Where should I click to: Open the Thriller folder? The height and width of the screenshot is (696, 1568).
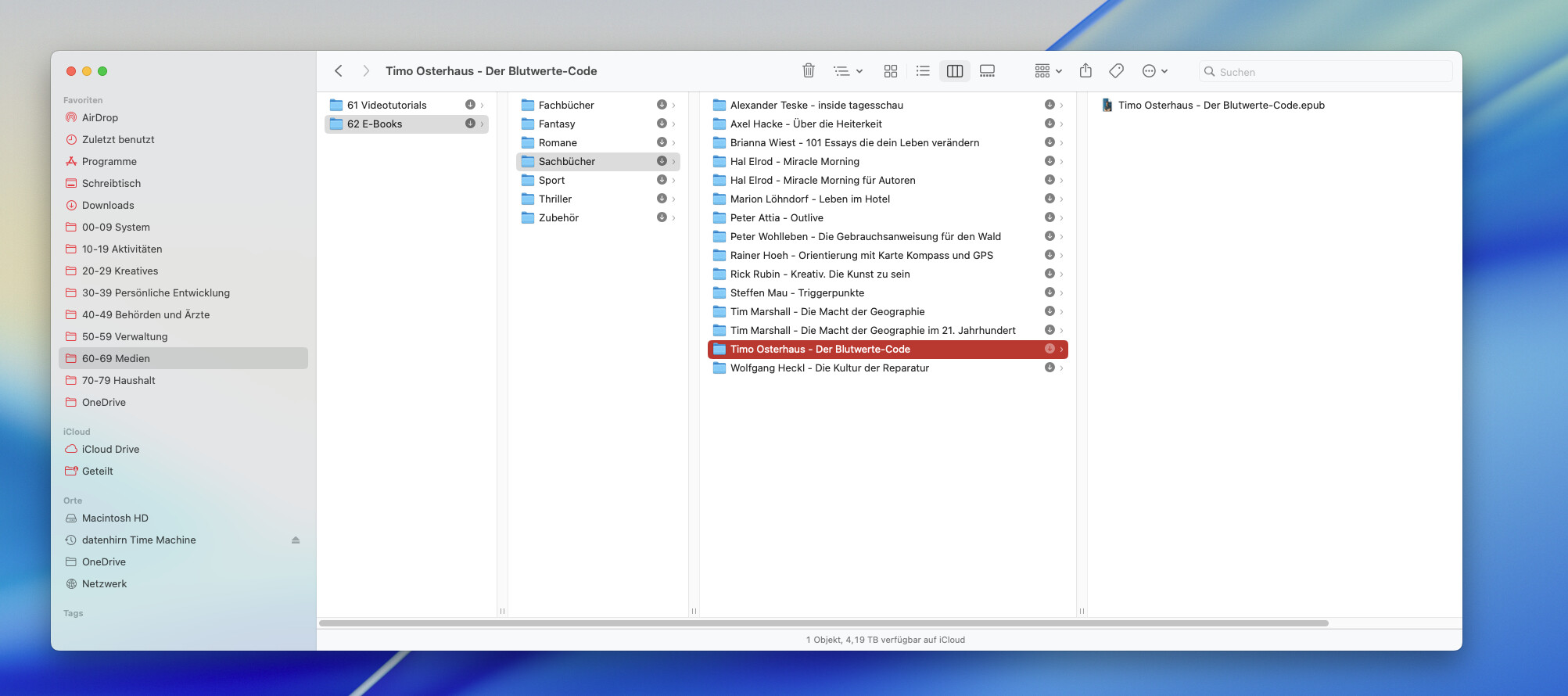click(555, 199)
